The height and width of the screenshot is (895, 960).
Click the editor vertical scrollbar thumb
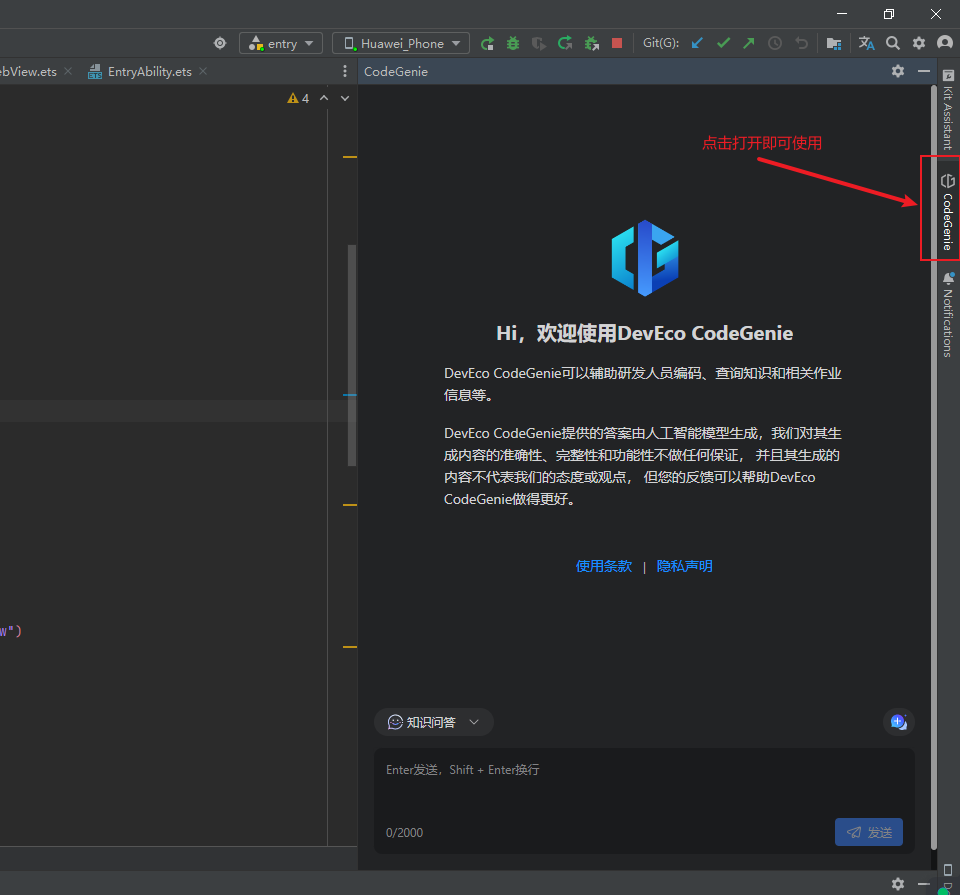(351, 355)
